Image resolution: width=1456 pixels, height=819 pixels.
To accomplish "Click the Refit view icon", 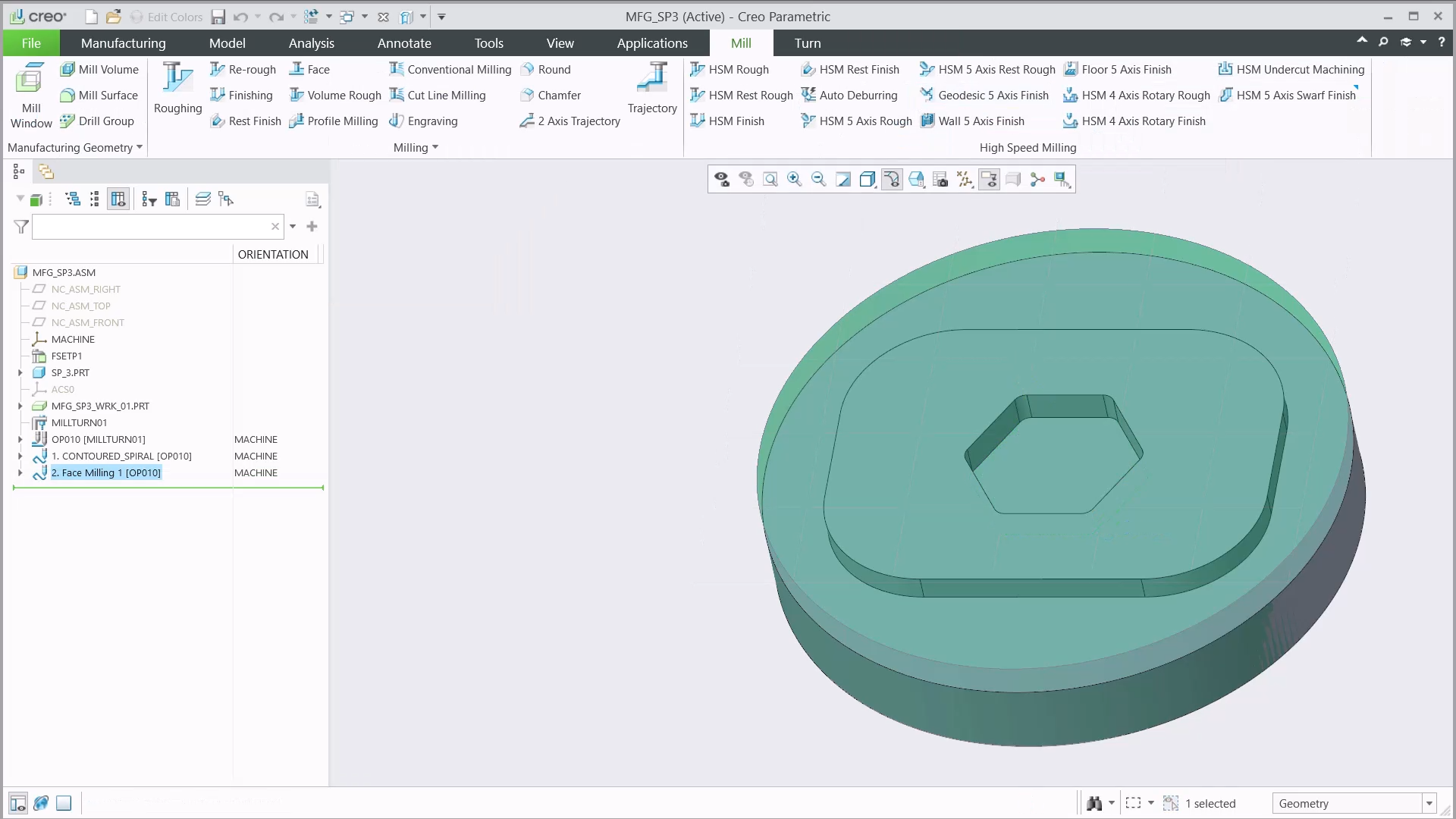I will (x=770, y=180).
